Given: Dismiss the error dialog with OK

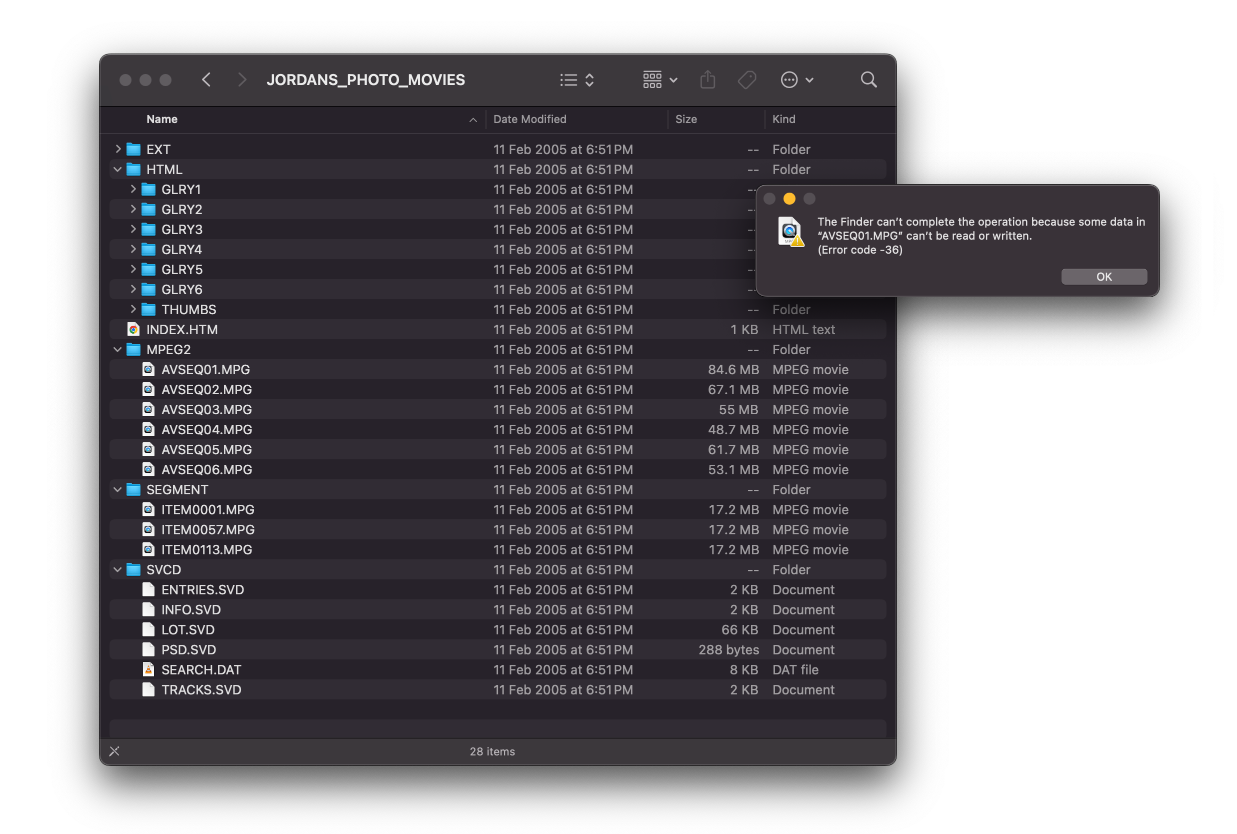Looking at the screenshot, I should click(x=1104, y=276).
